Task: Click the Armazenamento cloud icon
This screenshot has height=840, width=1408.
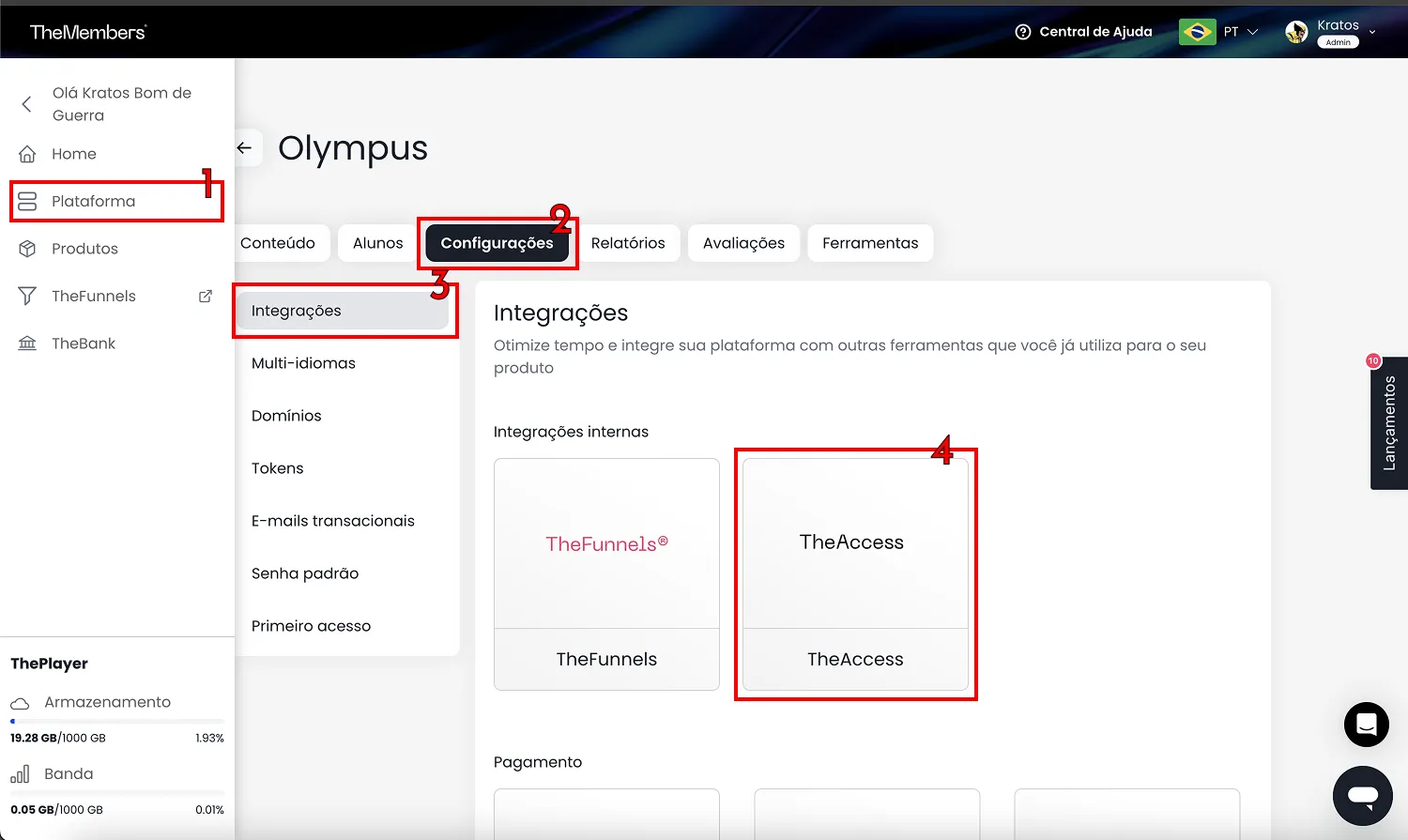Action: pyautogui.click(x=20, y=703)
